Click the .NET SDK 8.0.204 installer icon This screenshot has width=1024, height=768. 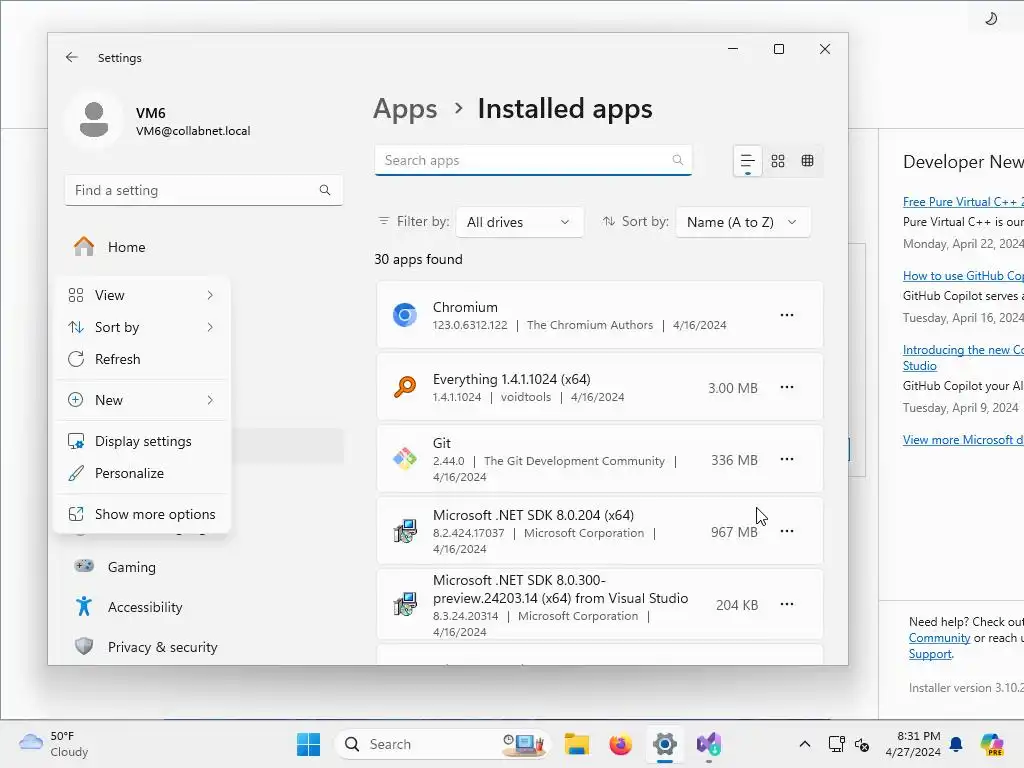tap(405, 531)
